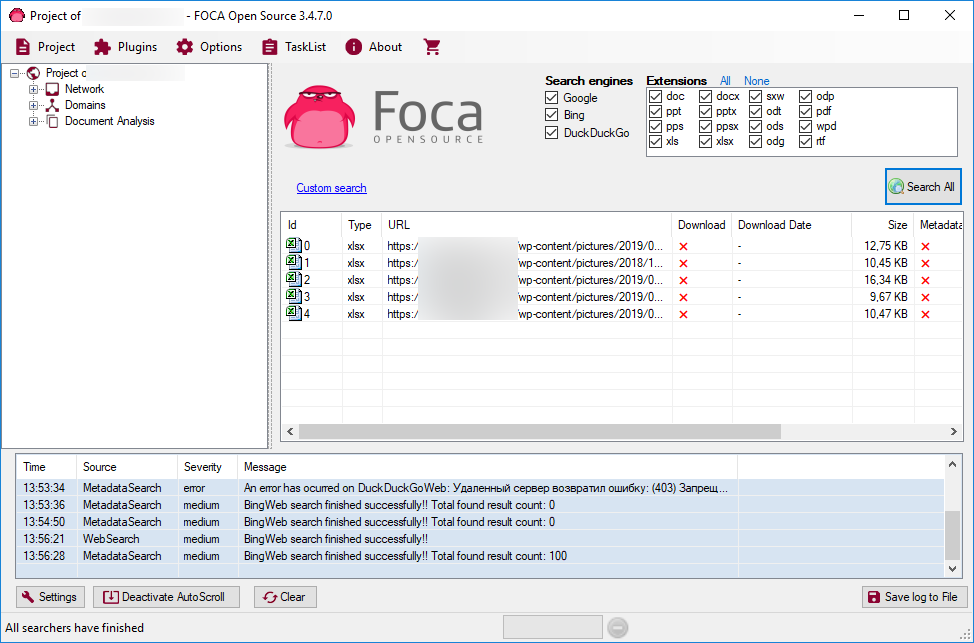Click the None extensions link
The height and width of the screenshot is (643, 974).
point(757,81)
